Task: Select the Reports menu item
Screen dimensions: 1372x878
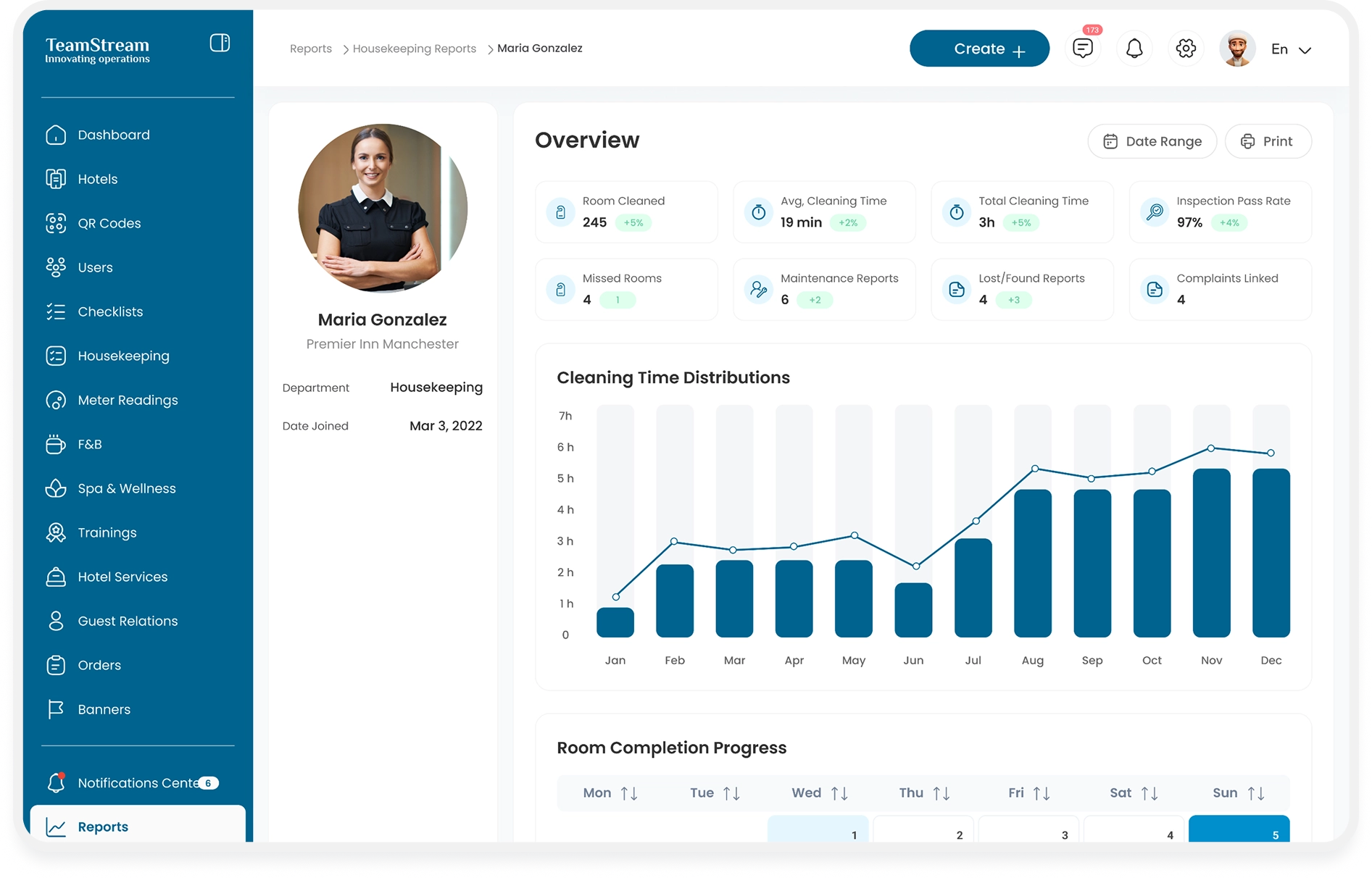Action: (103, 827)
